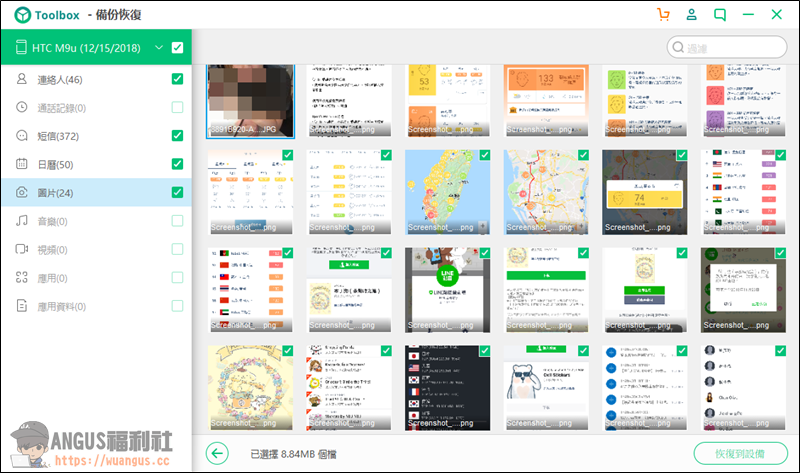Click the app data document icon
Screen dimensions: 800x473
[x=21, y=306]
